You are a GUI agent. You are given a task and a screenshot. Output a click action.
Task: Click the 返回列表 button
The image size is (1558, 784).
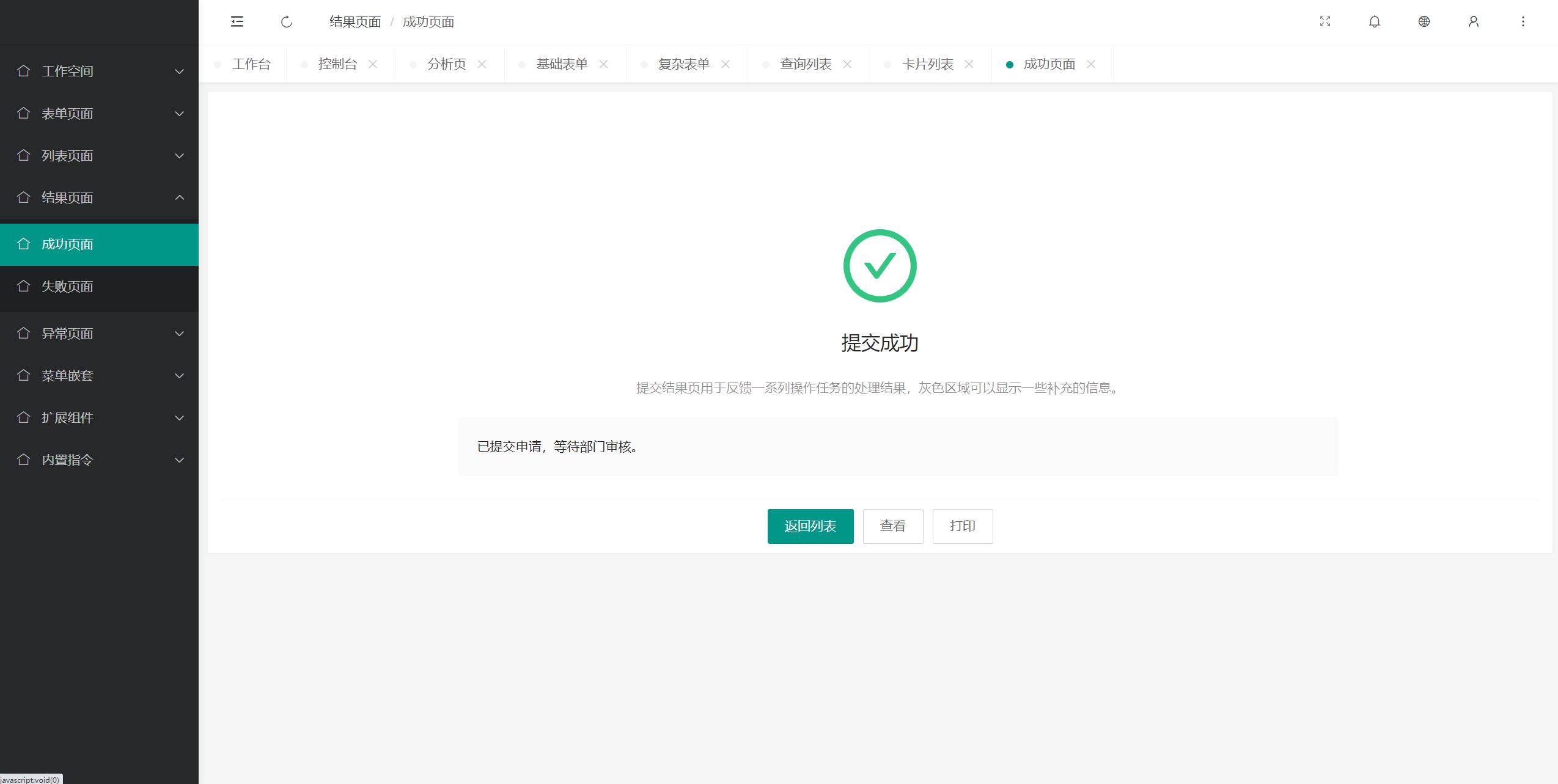click(810, 526)
